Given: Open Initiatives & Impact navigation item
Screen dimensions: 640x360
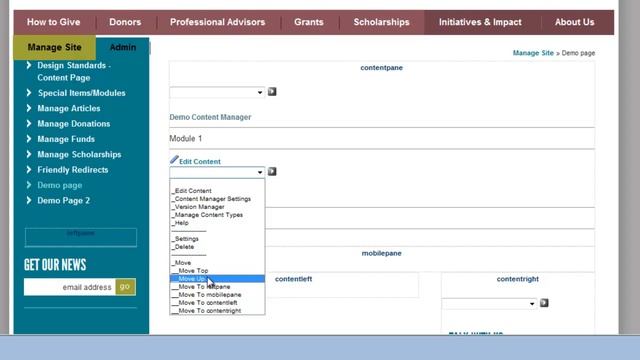Looking at the screenshot, I should [480, 22].
